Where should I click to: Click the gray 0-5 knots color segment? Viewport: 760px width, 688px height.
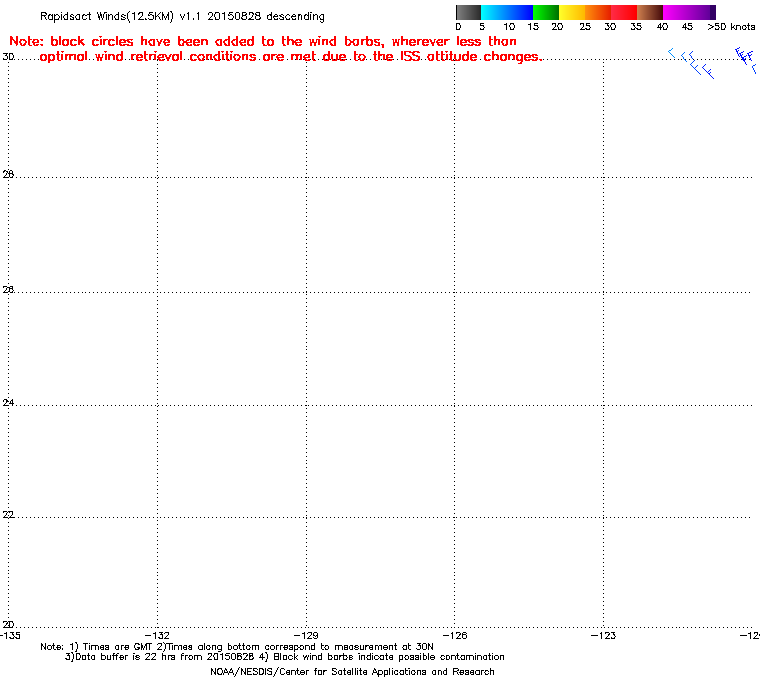[x=468, y=12]
